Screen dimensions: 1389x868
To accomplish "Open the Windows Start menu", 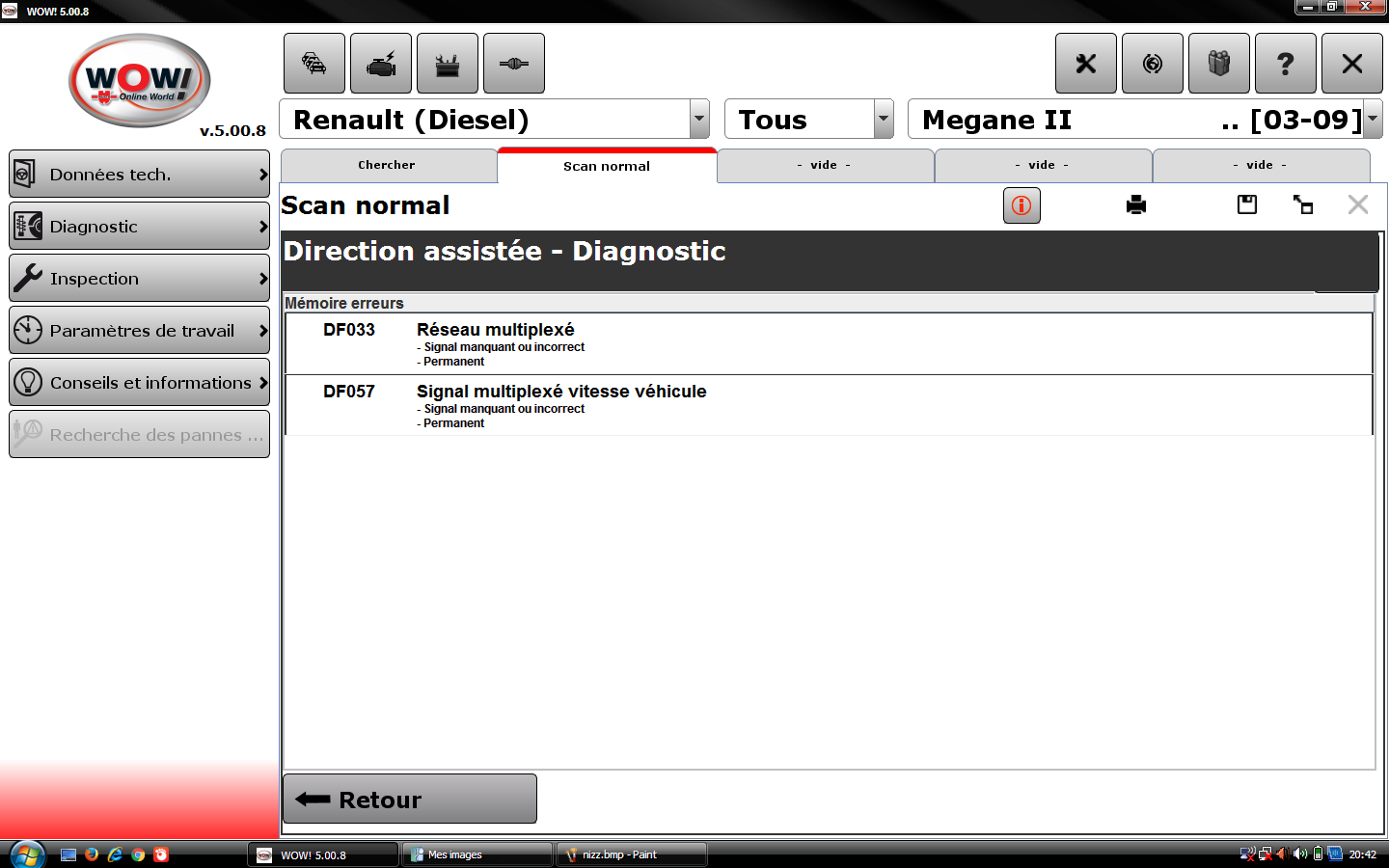I will (27, 854).
